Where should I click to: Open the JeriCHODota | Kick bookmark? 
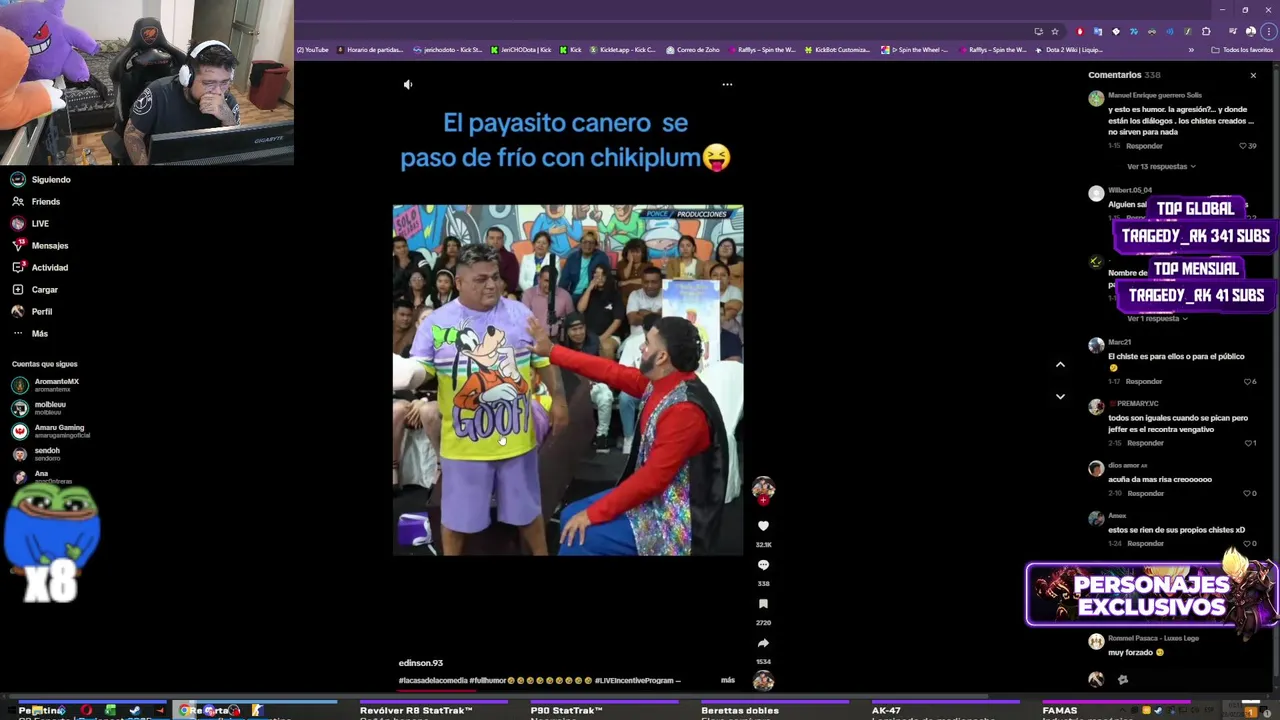tap(521, 49)
